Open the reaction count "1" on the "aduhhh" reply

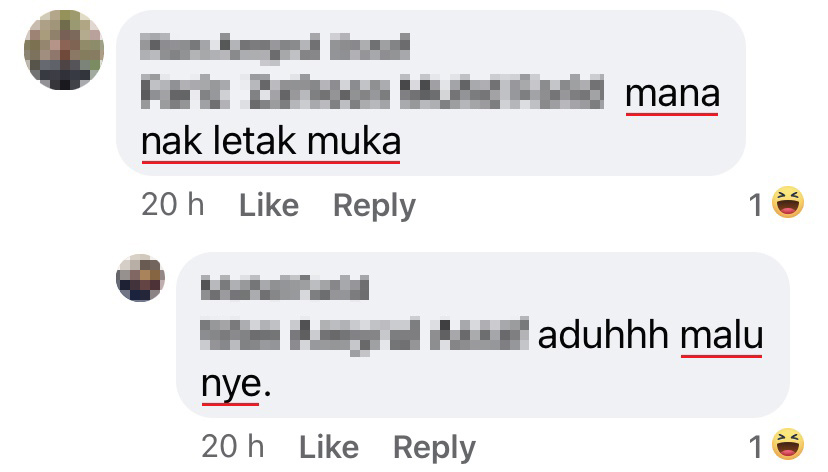[756, 447]
